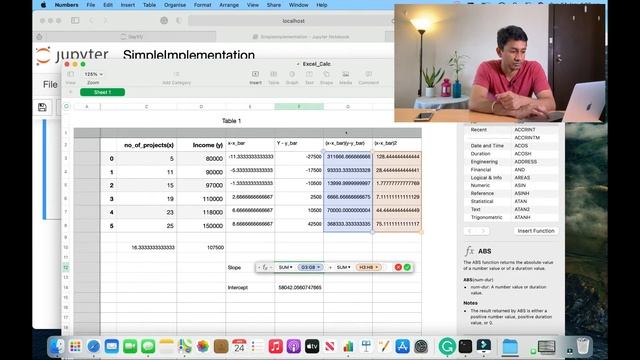
Task: Click the Jupyter save icon in browser window
Action: [x=42, y=107]
